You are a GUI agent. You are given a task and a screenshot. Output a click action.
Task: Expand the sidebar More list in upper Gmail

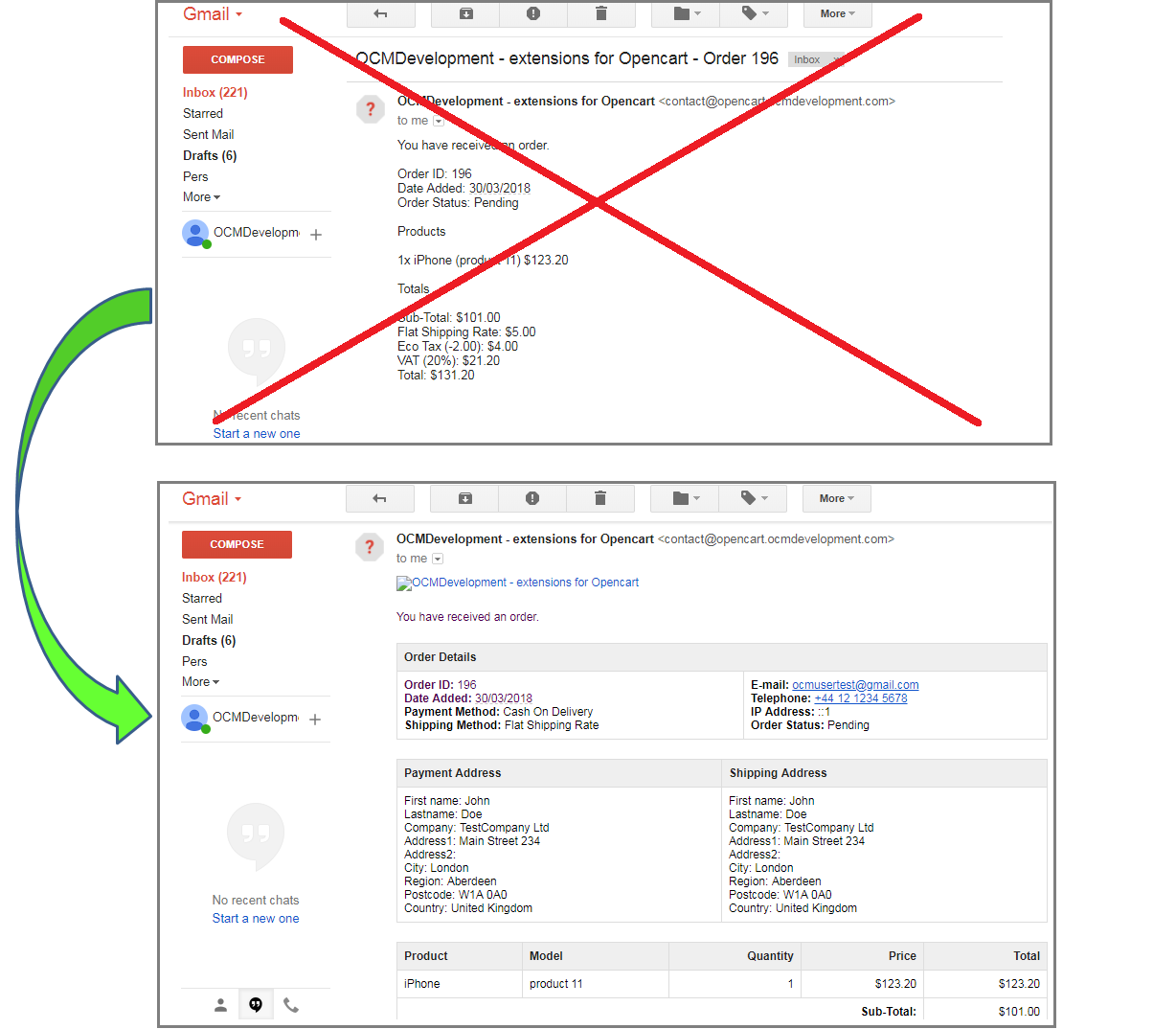click(202, 197)
